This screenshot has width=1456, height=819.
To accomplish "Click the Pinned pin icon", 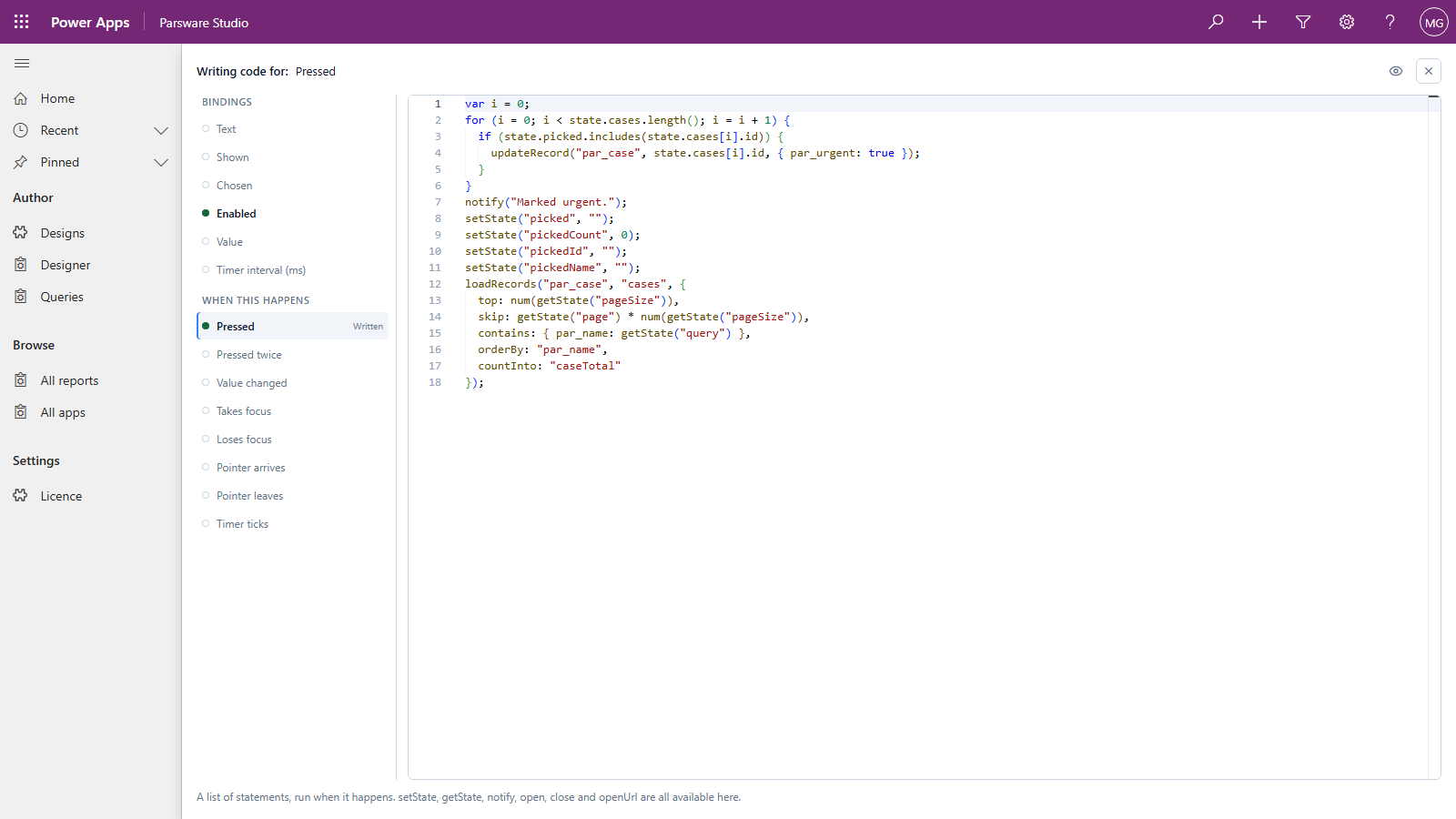I will (21, 162).
